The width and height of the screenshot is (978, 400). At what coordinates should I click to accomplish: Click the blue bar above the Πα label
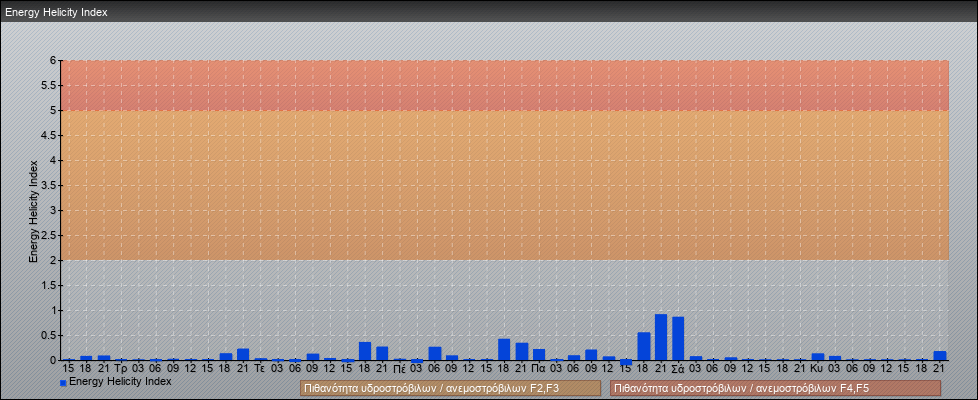click(x=539, y=354)
